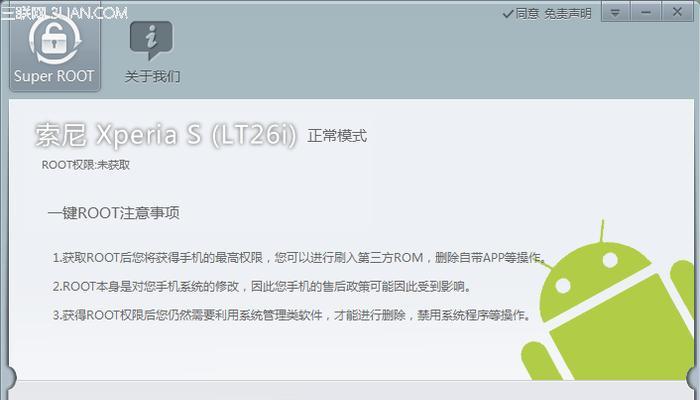The width and height of the screenshot is (700, 400).
Task: Select note 1 about 获取ROOT最高权限
Action: tap(299, 258)
